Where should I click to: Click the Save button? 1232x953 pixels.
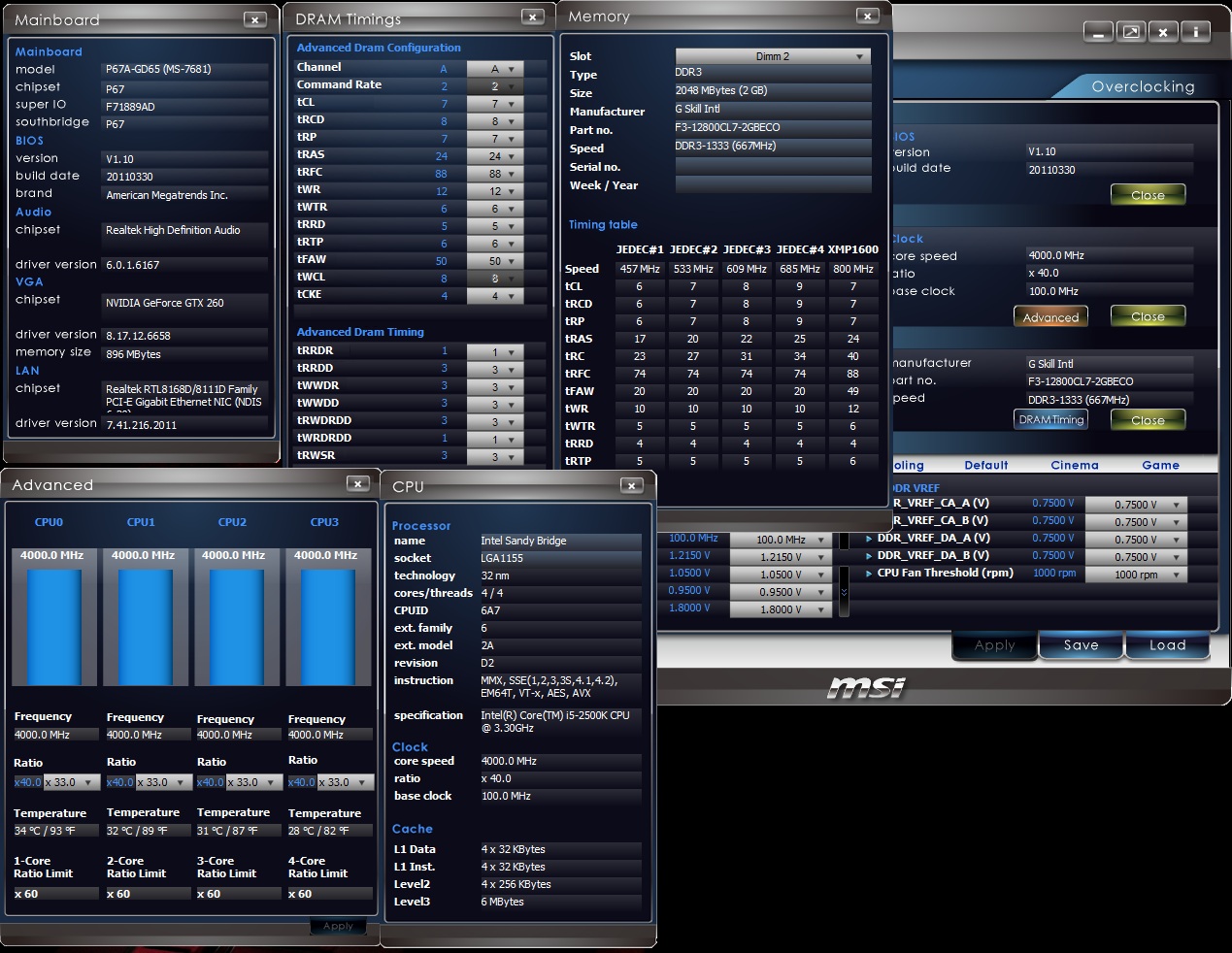tap(1081, 645)
